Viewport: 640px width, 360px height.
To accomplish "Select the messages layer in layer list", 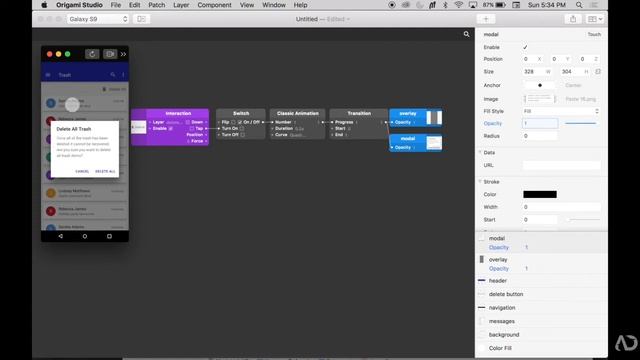I will pyautogui.click(x=541, y=321).
